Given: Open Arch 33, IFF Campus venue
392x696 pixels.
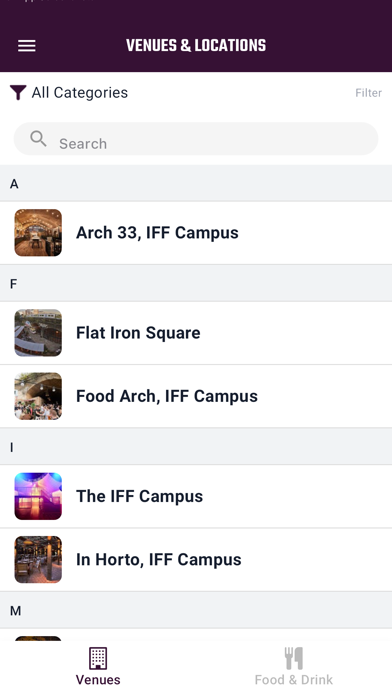Looking at the screenshot, I should coord(196,233).
